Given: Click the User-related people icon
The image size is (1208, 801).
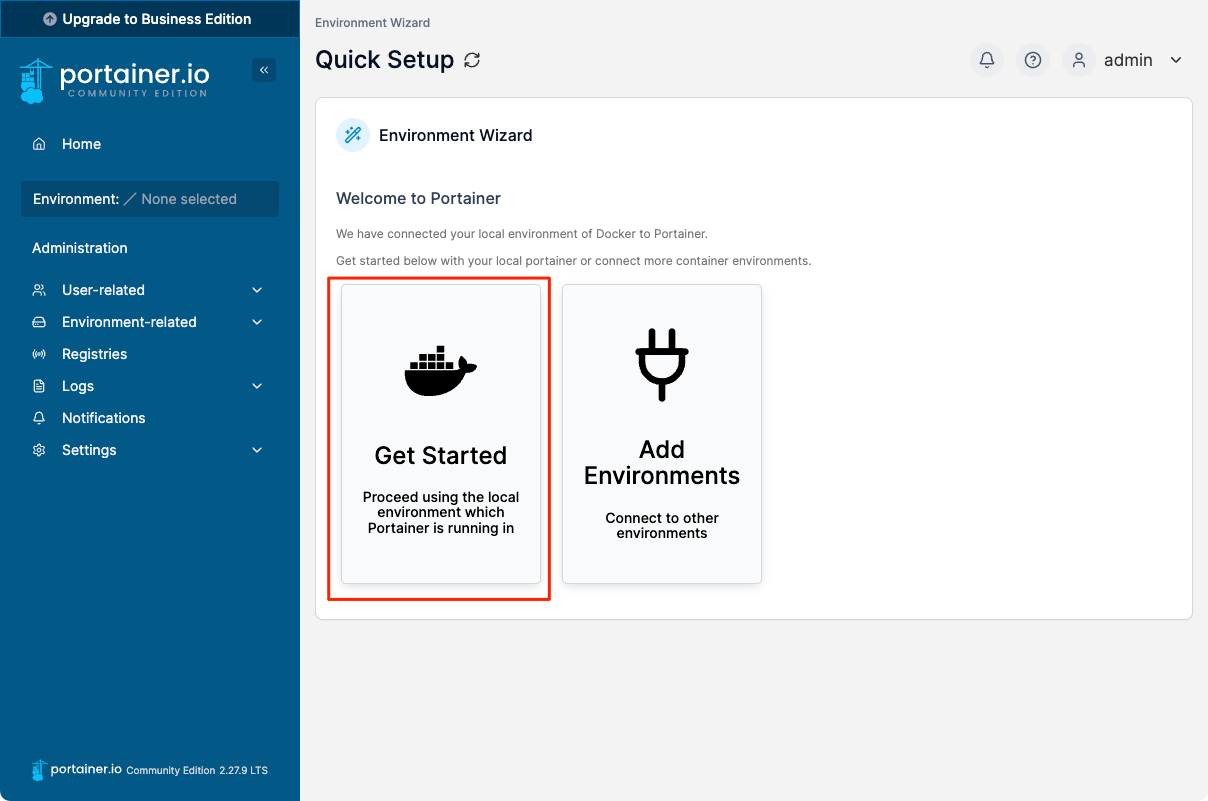Looking at the screenshot, I should tap(39, 290).
